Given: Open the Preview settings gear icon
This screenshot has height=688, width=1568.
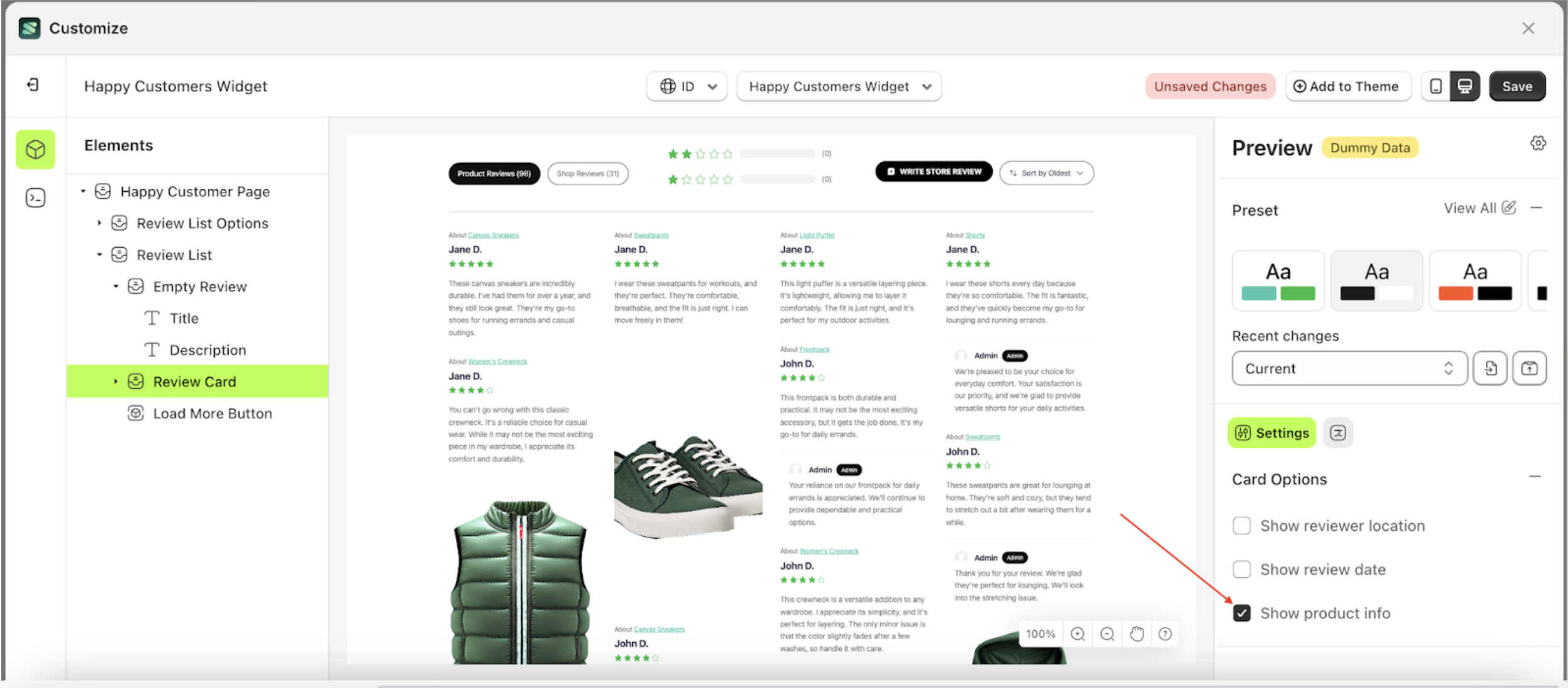Looking at the screenshot, I should pyautogui.click(x=1538, y=143).
